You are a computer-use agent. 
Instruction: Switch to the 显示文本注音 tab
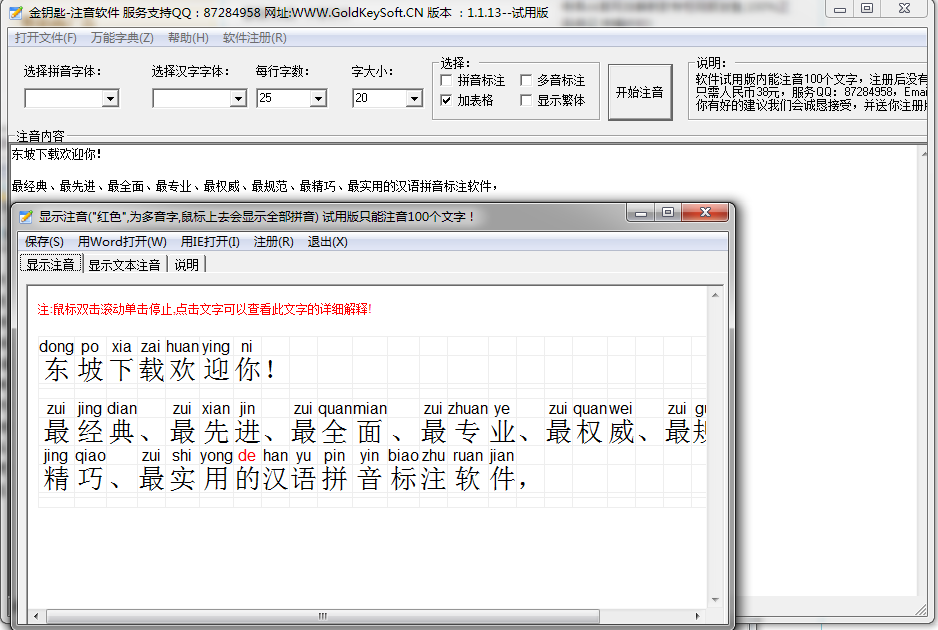pos(124,263)
